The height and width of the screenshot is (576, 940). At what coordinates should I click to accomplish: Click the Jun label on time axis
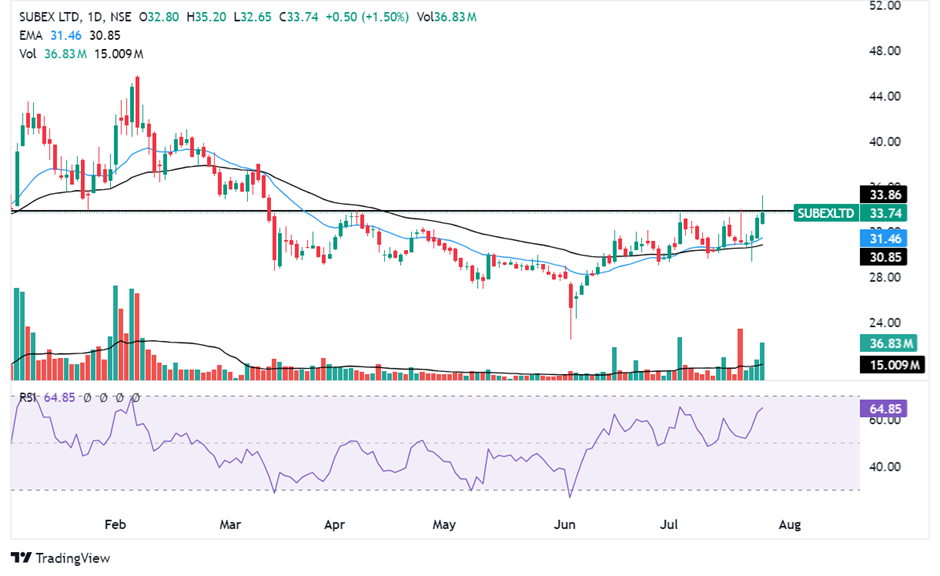(x=566, y=523)
